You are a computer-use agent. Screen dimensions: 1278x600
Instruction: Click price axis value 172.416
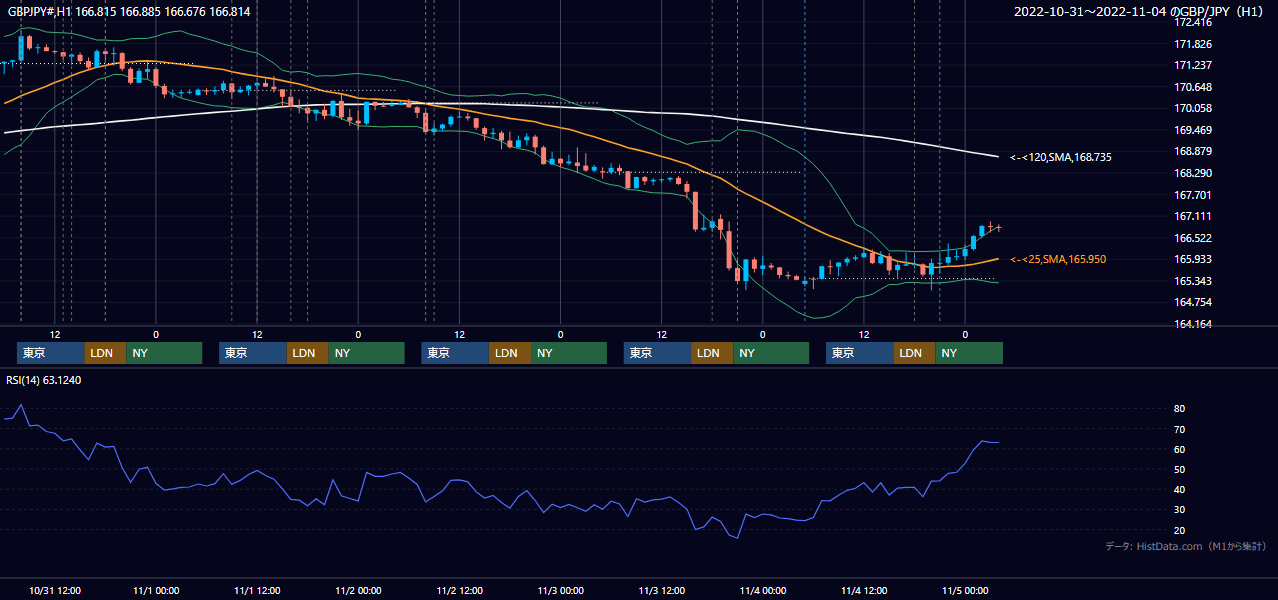tap(1193, 22)
